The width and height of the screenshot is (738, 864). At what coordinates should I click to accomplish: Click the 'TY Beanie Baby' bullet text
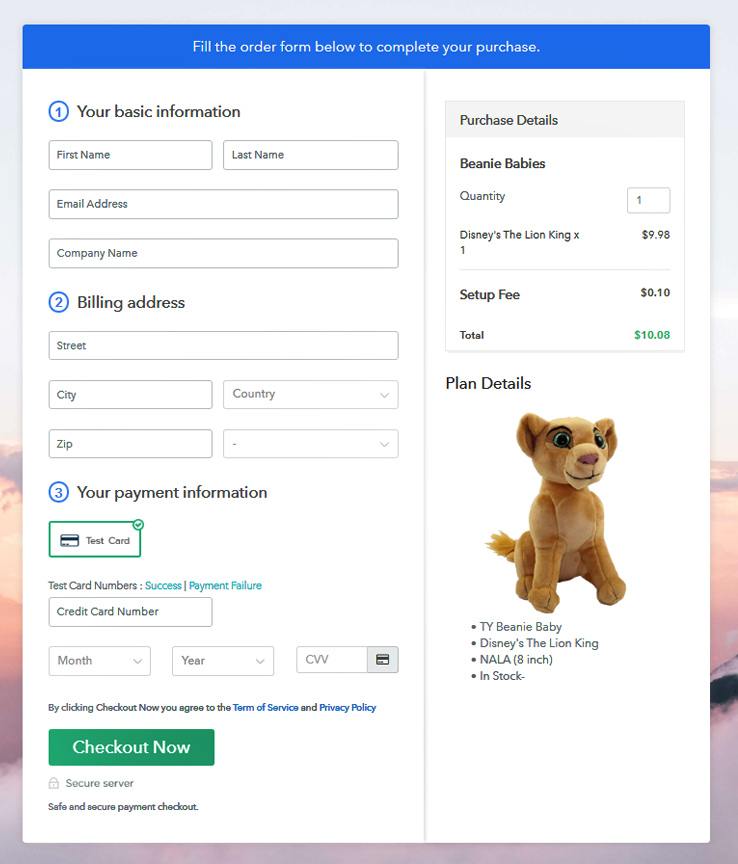(520, 627)
